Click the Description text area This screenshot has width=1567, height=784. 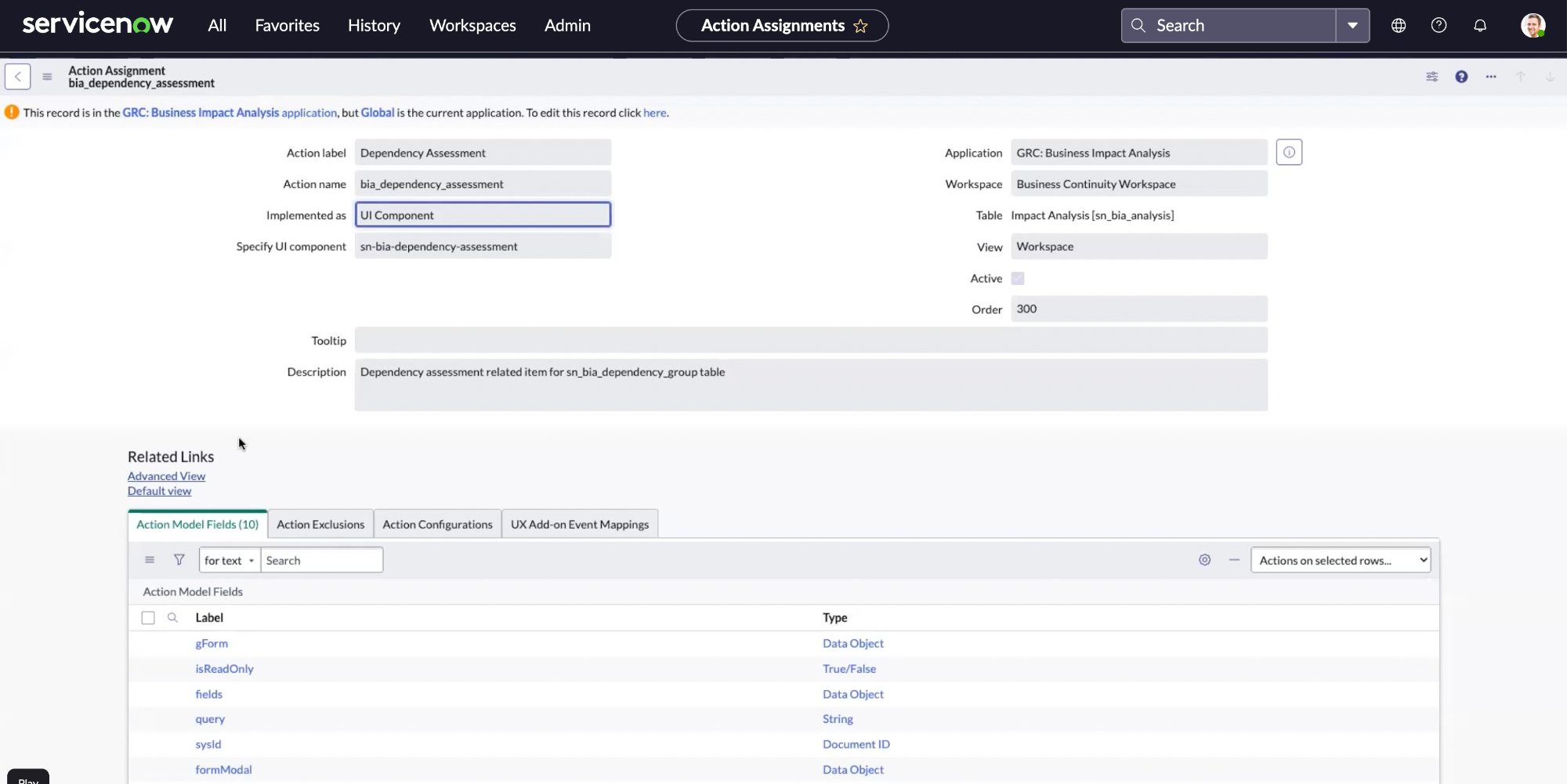811,385
